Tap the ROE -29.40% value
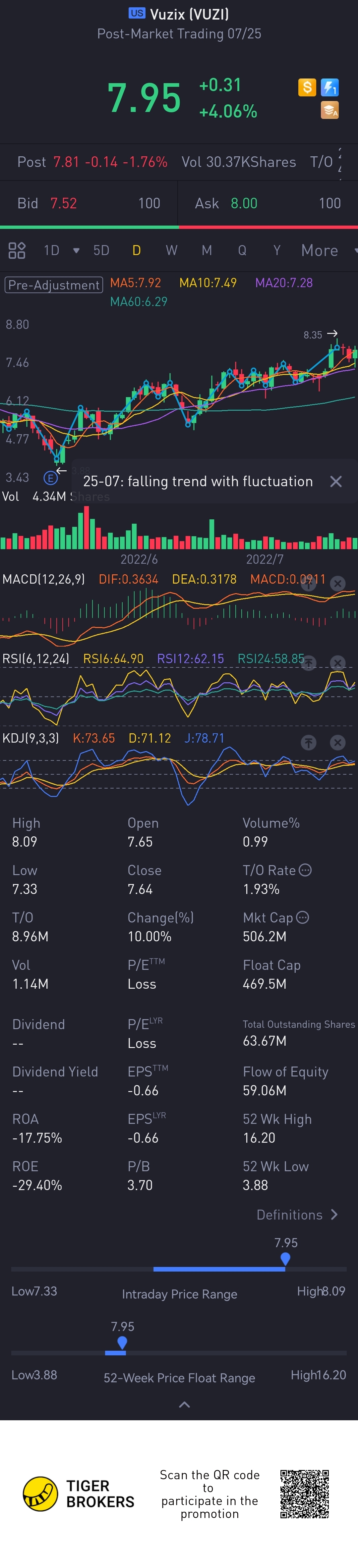 point(36,1185)
